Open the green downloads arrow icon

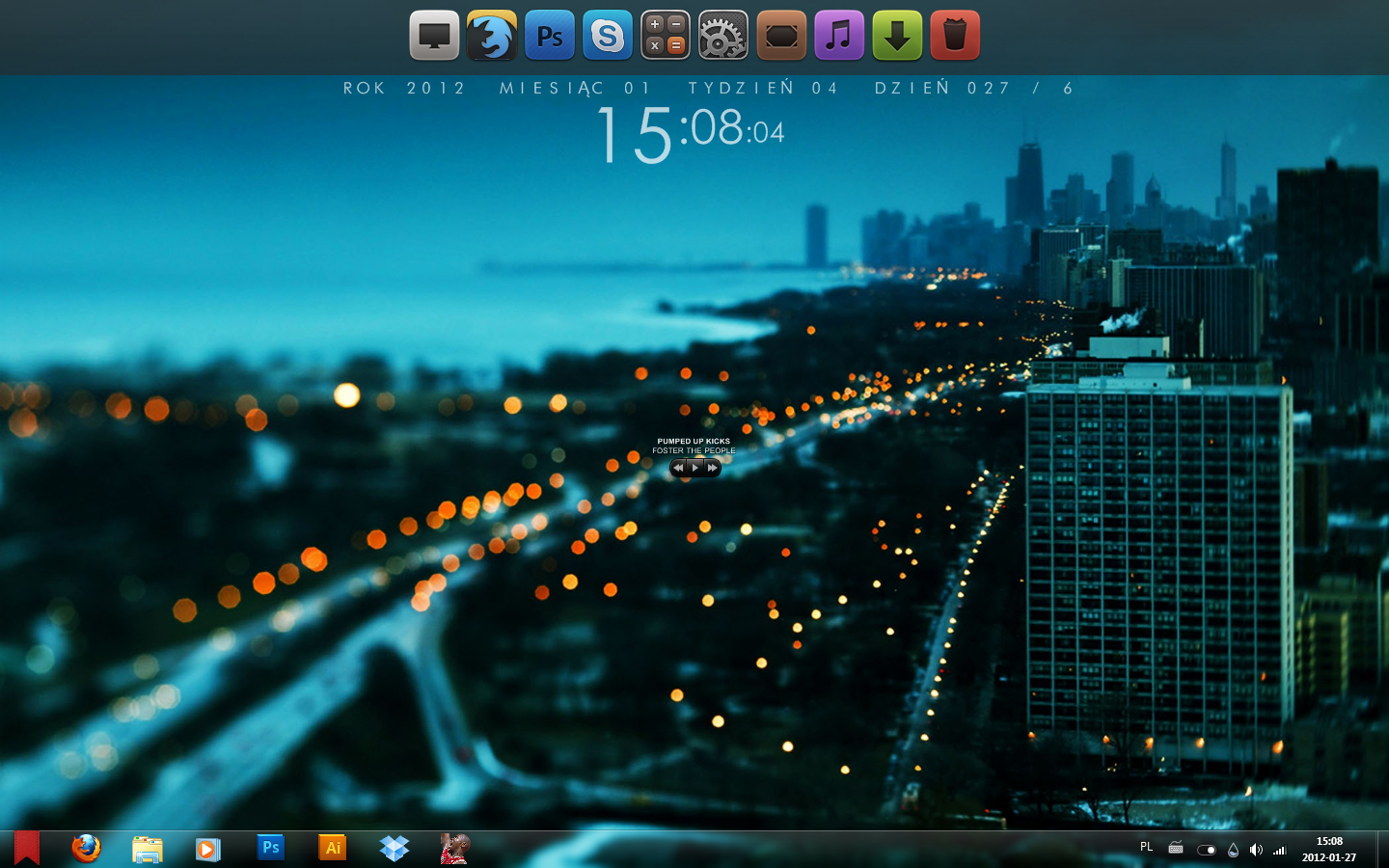[897, 36]
